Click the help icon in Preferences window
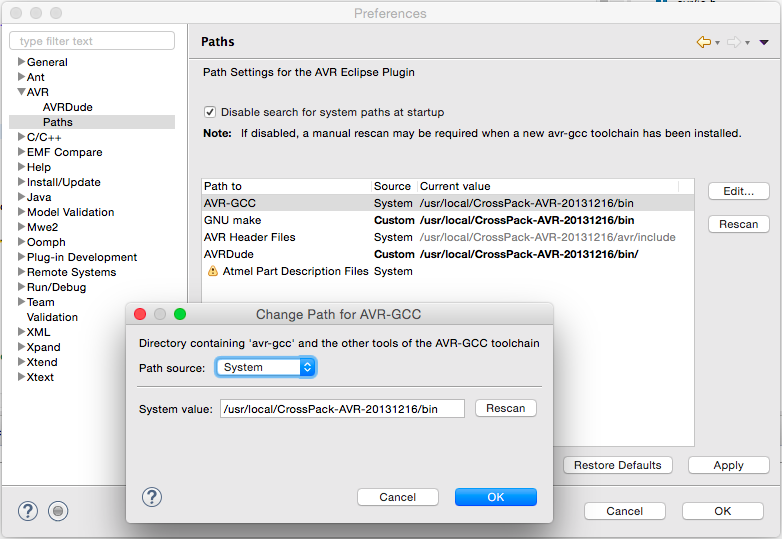This screenshot has height=539, width=782. (28, 511)
